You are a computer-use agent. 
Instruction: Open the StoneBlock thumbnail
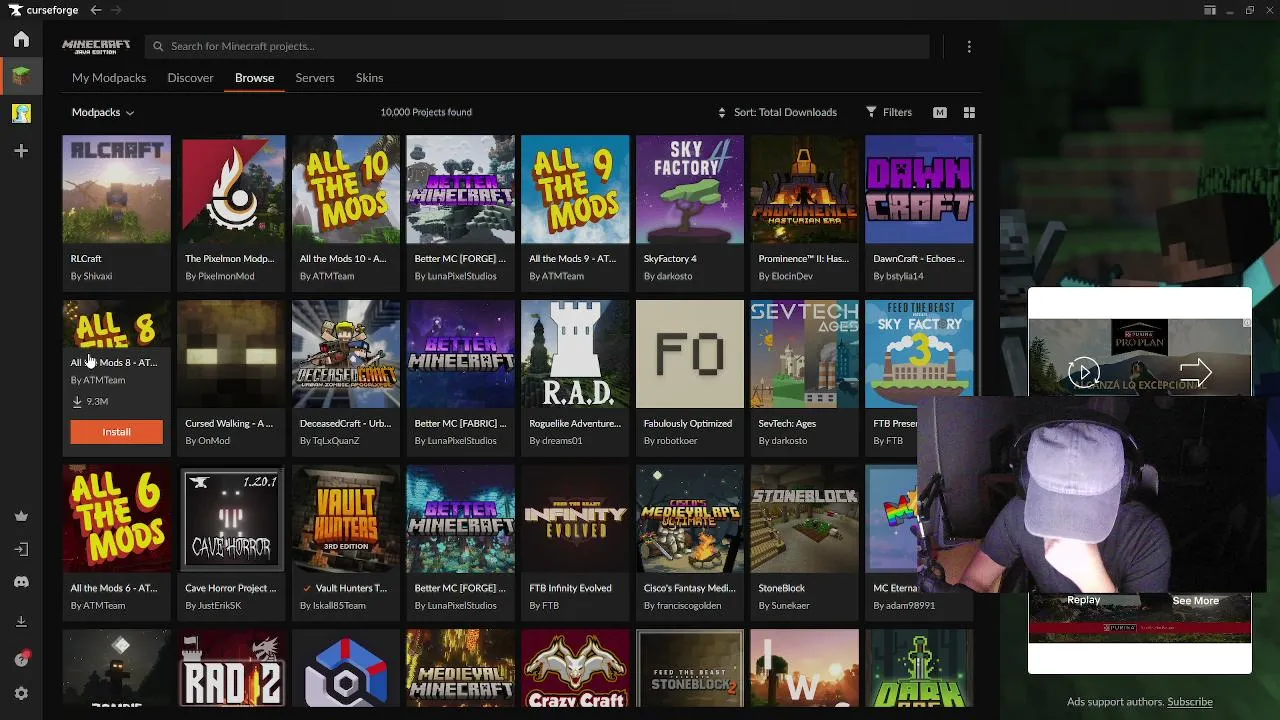pyautogui.click(x=804, y=520)
